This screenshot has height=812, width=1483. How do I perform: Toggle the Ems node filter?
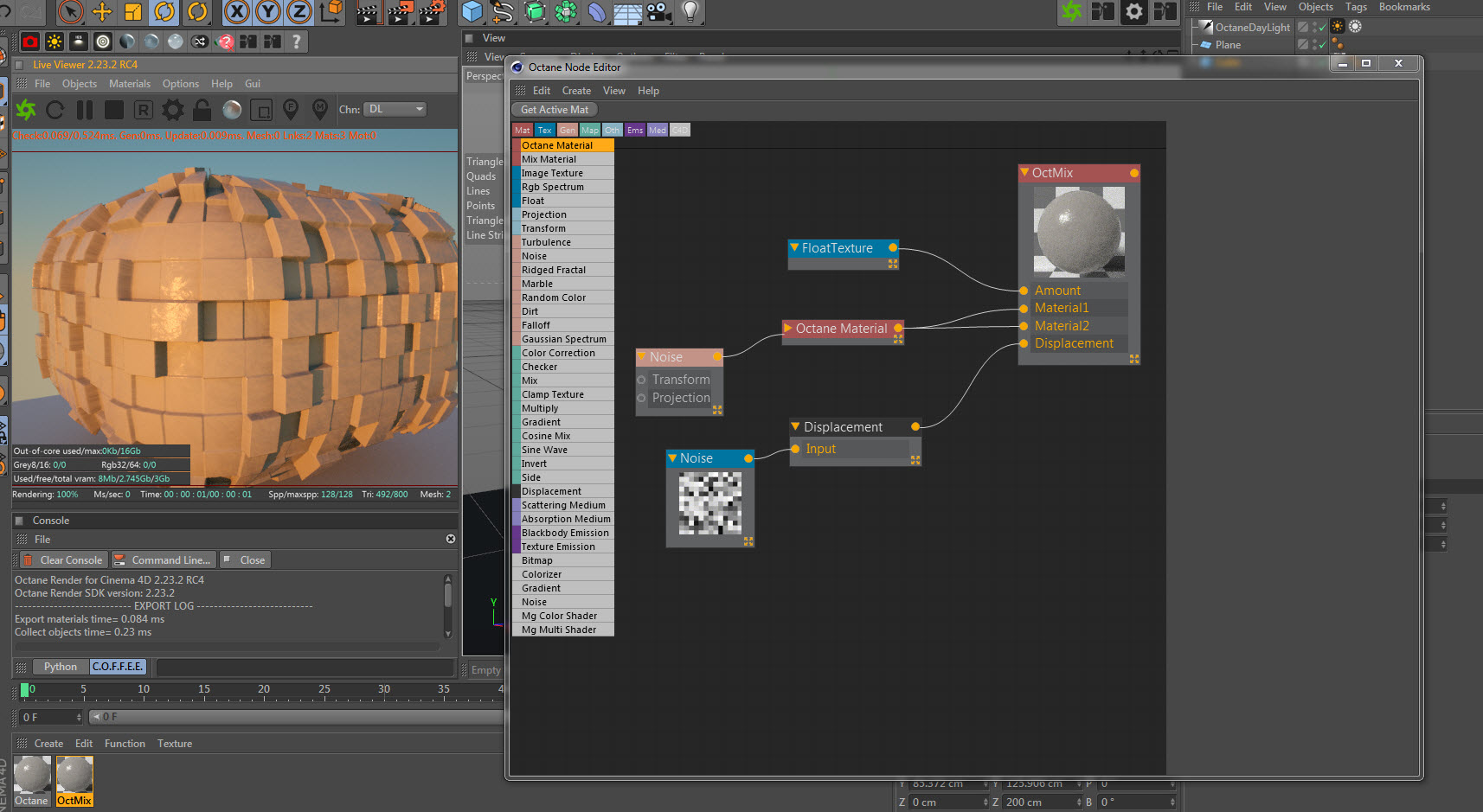635,131
